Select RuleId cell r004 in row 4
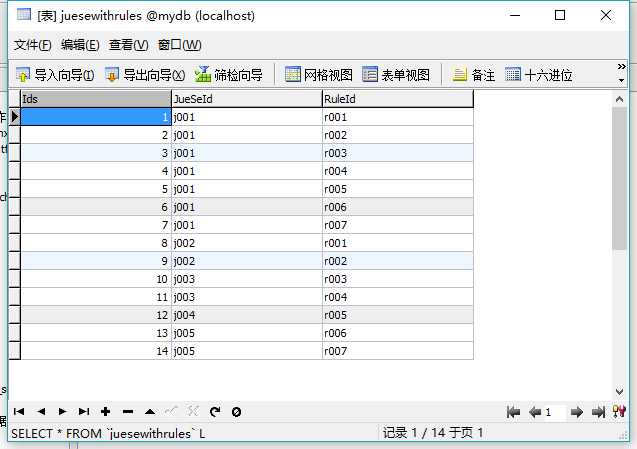Screen dimensions: 637x449 pyautogui.click(x=398, y=171)
